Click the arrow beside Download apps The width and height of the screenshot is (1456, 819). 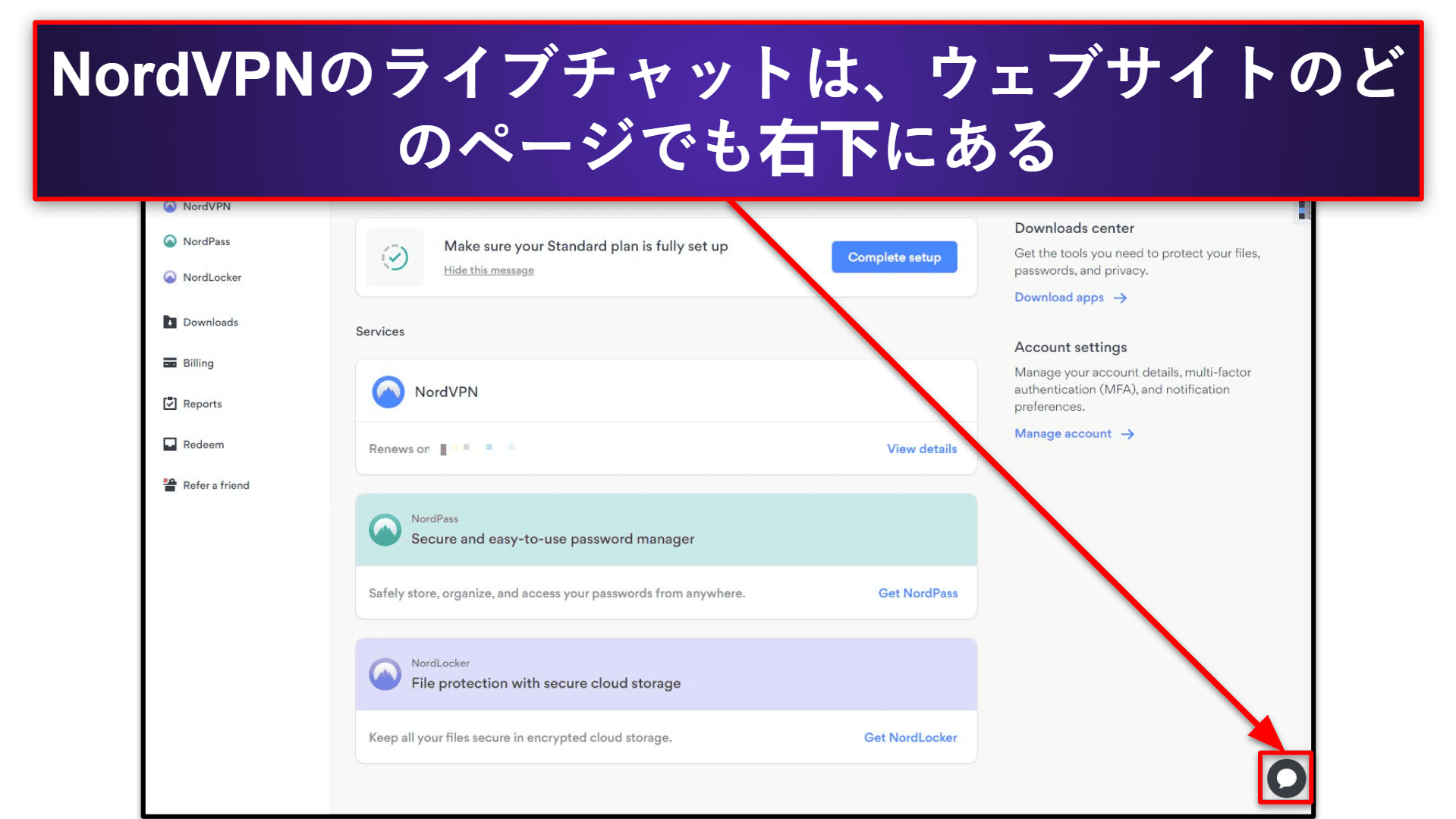tap(1120, 298)
